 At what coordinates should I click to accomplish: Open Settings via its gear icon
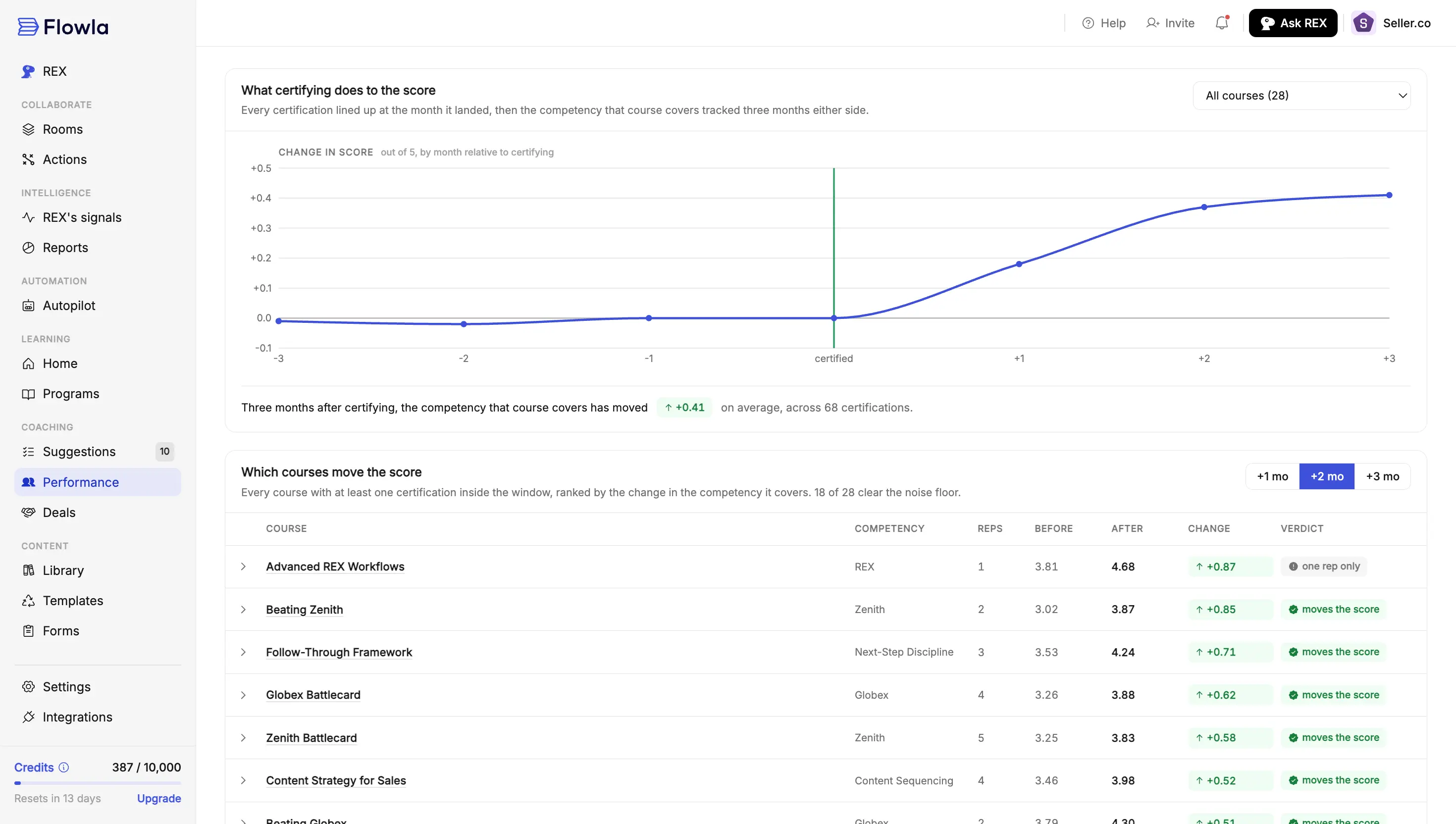[x=28, y=686]
